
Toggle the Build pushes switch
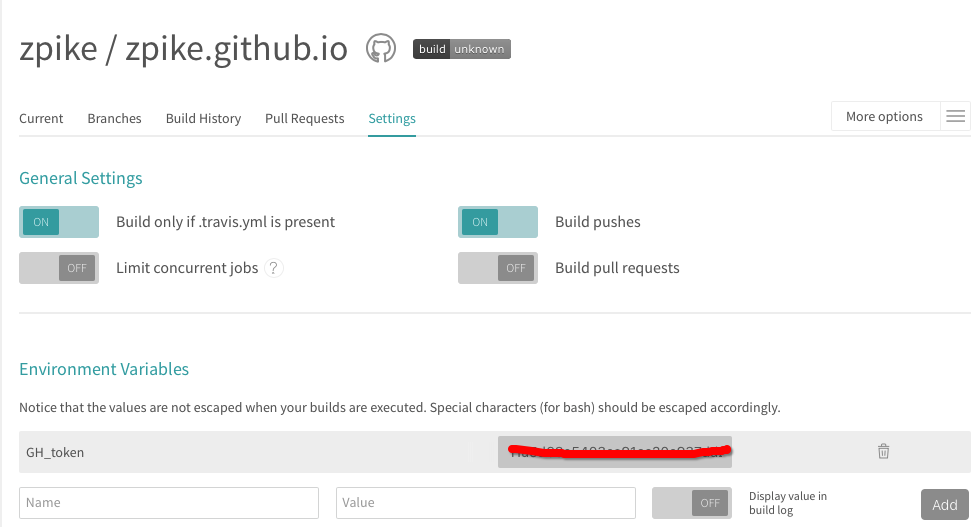pos(498,222)
